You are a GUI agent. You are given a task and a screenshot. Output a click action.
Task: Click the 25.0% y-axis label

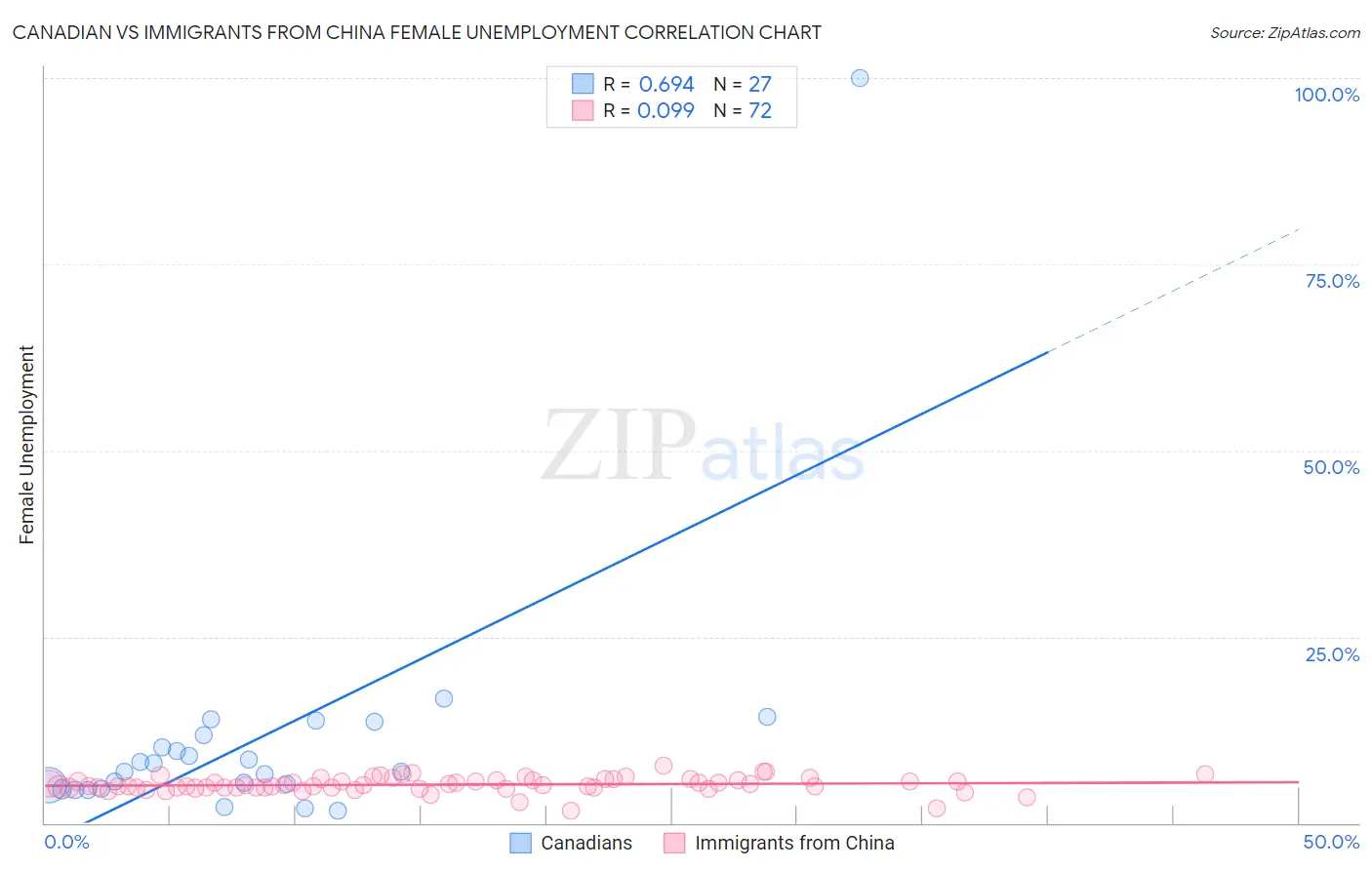[x=1332, y=654]
